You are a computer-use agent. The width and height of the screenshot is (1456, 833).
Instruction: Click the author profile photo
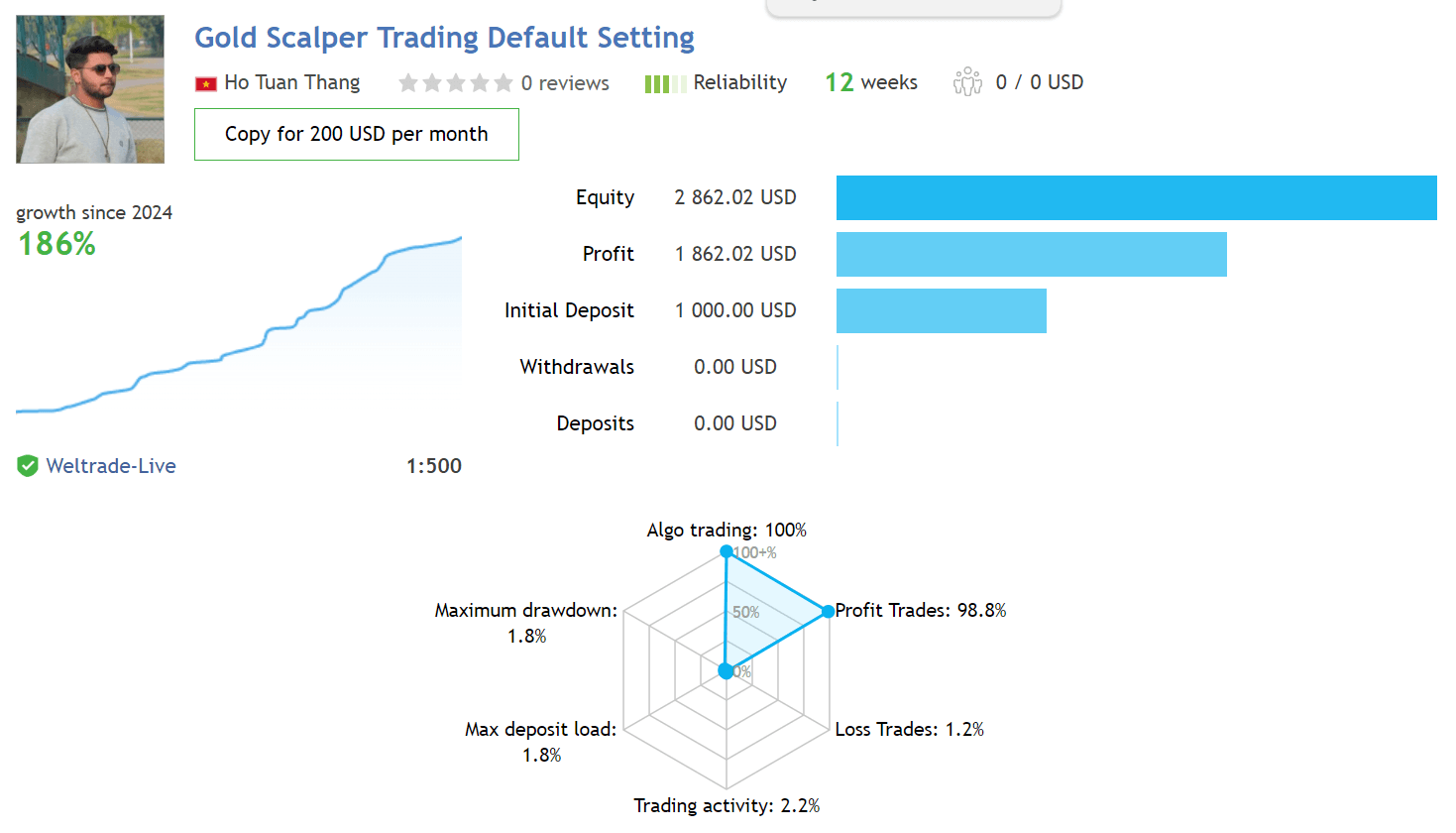90,89
